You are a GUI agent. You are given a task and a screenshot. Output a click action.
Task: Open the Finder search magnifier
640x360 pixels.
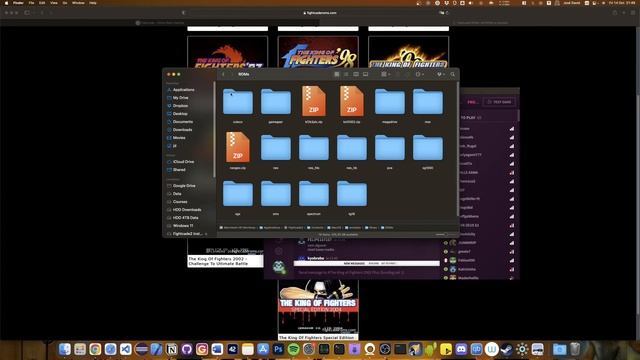click(453, 74)
